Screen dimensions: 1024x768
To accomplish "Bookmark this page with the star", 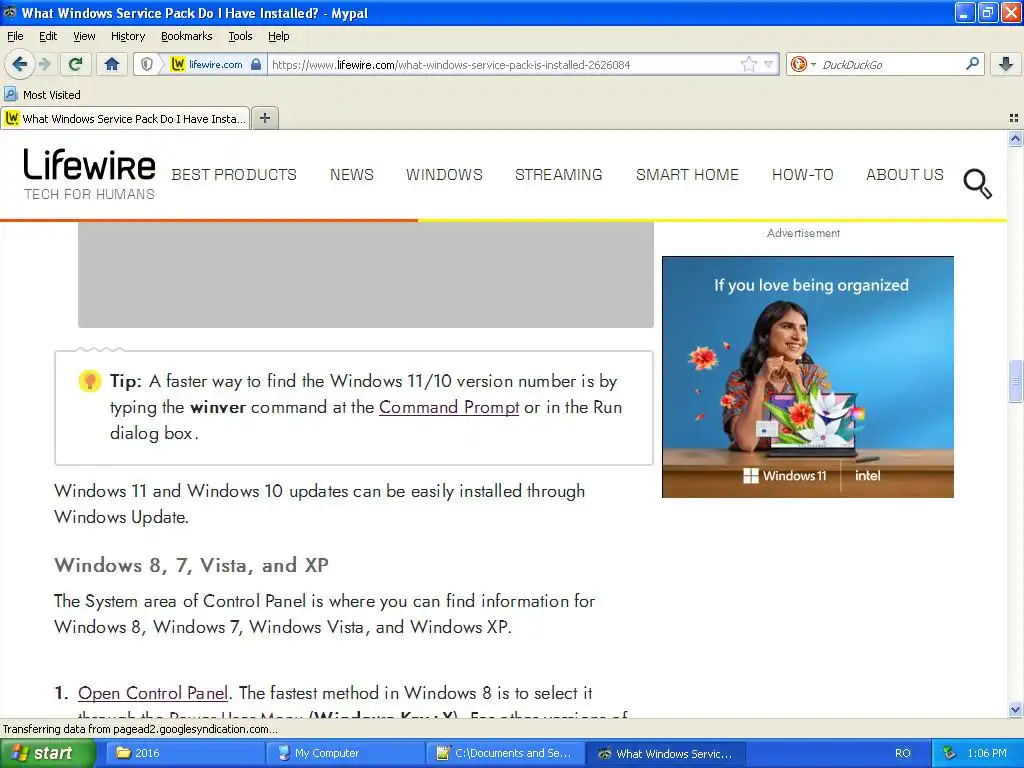I will (748, 64).
